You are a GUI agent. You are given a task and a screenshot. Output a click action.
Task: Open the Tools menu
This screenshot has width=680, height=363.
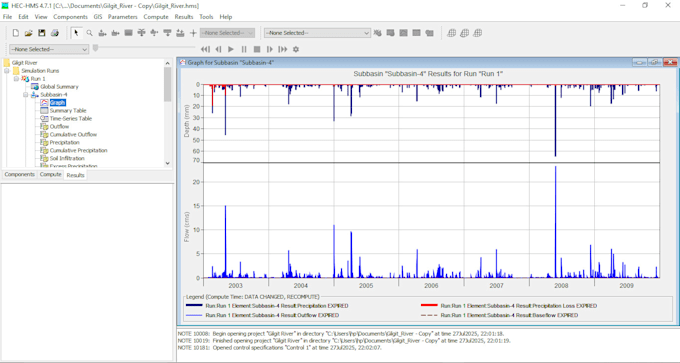click(x=206, y=17)
